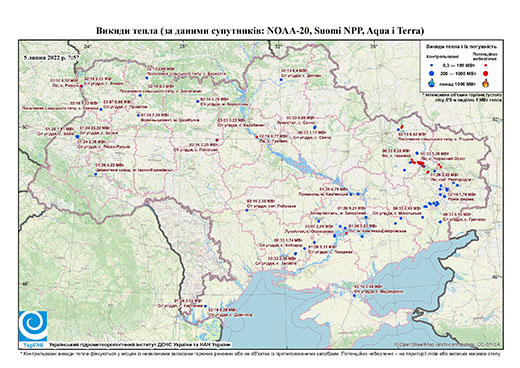Select blue marker under 02:16 6,3 МВт label
Viewport: 520px width, 368px height.
click(140, 95)
